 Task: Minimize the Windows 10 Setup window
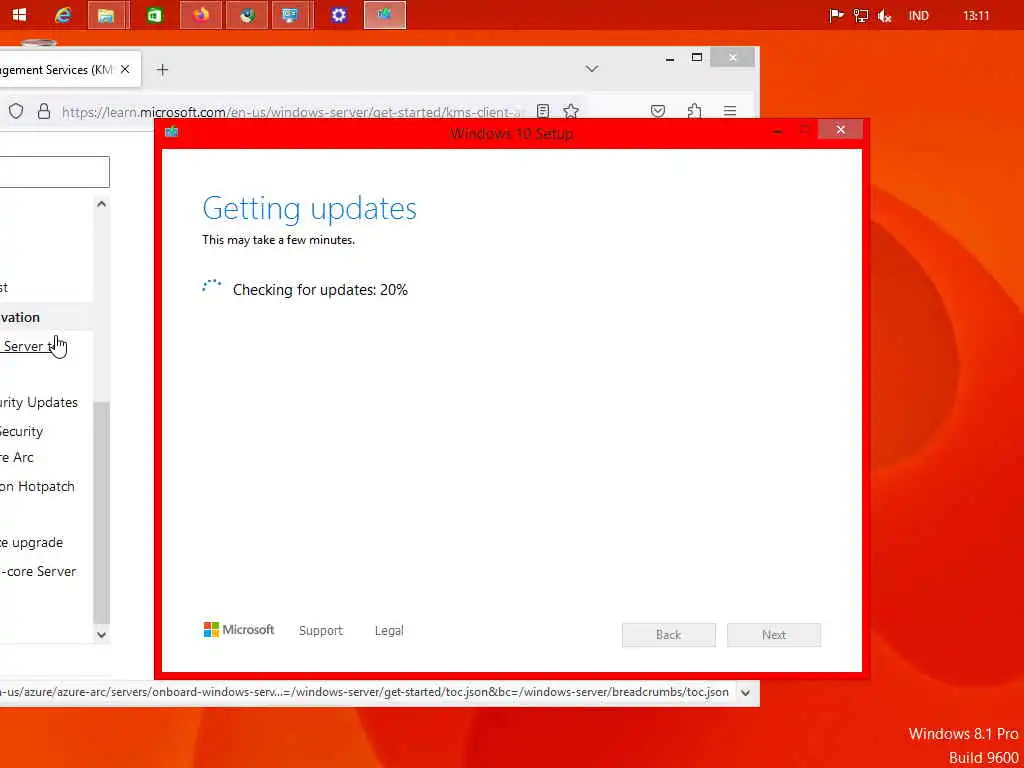tap(777, 131)
